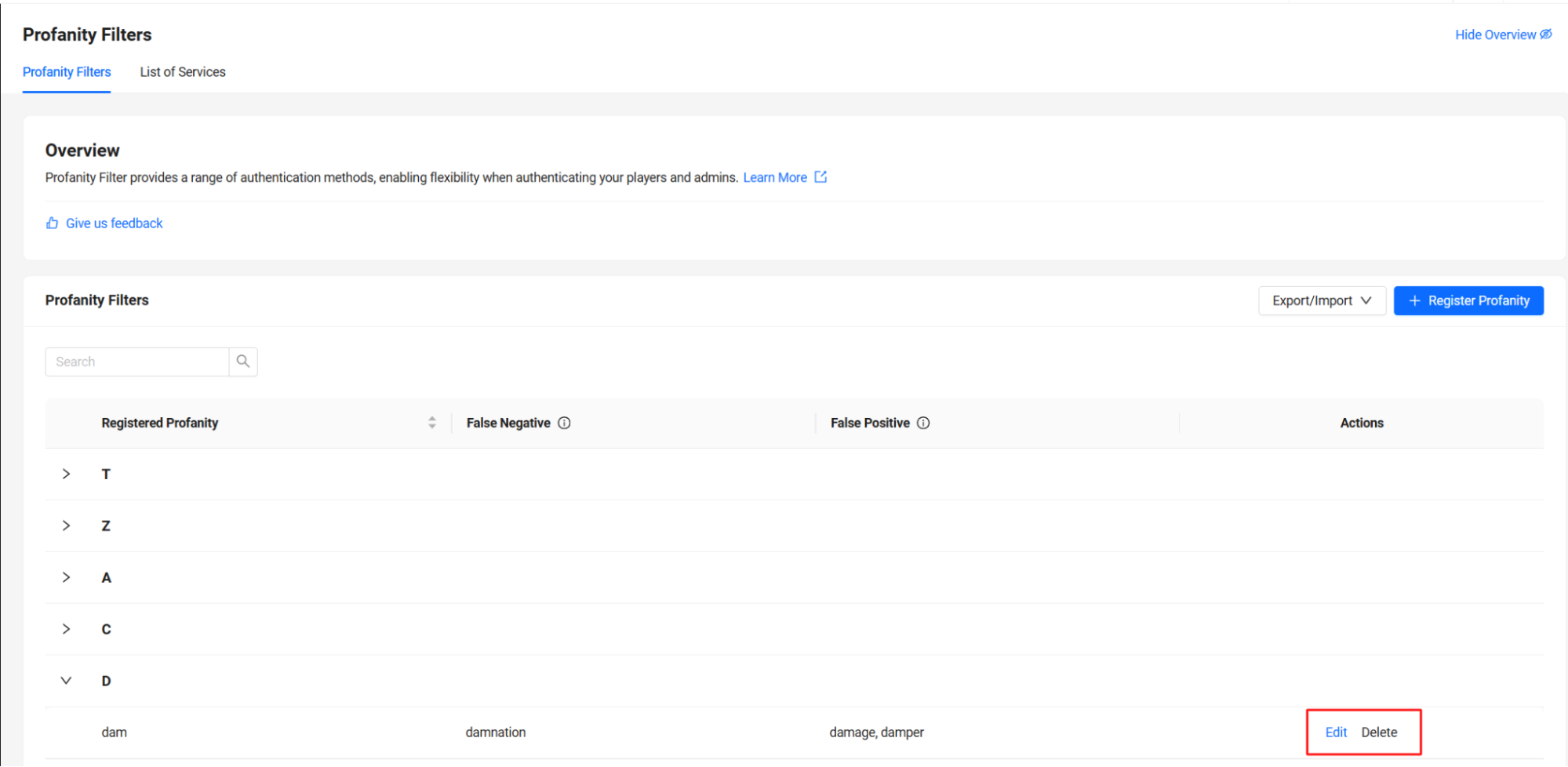Screen dimensions: 1568x767
Task: Open the Learn More link
Action: point(775,177)
